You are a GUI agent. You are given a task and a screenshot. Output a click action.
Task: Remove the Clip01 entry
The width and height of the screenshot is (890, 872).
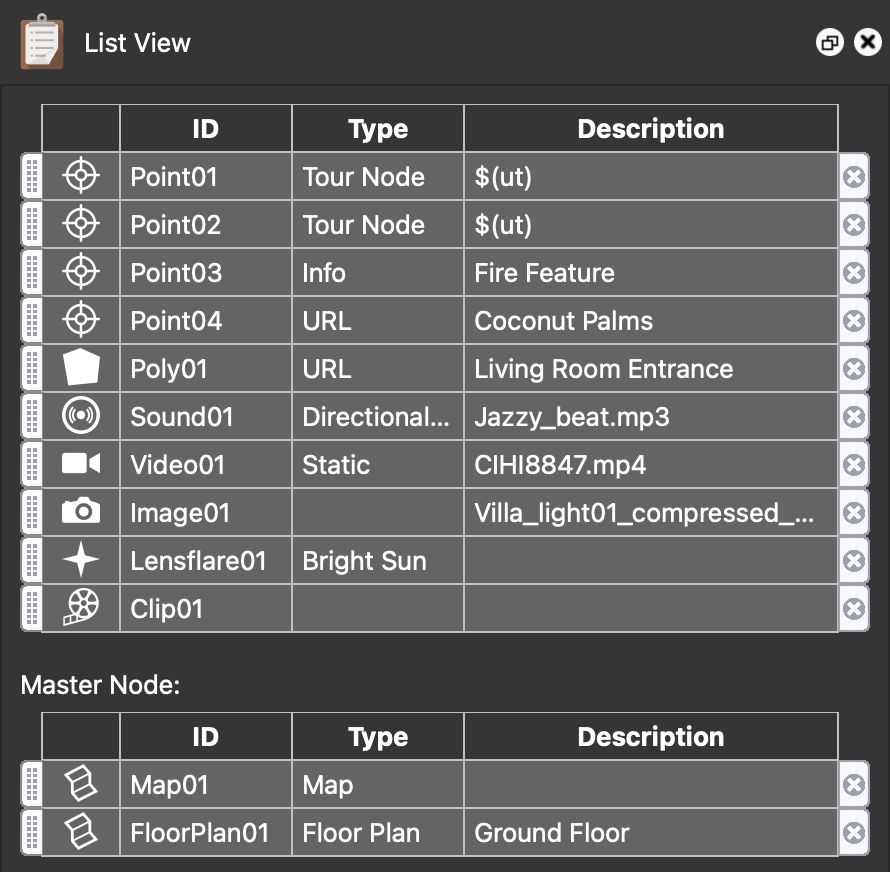[853, 609]
